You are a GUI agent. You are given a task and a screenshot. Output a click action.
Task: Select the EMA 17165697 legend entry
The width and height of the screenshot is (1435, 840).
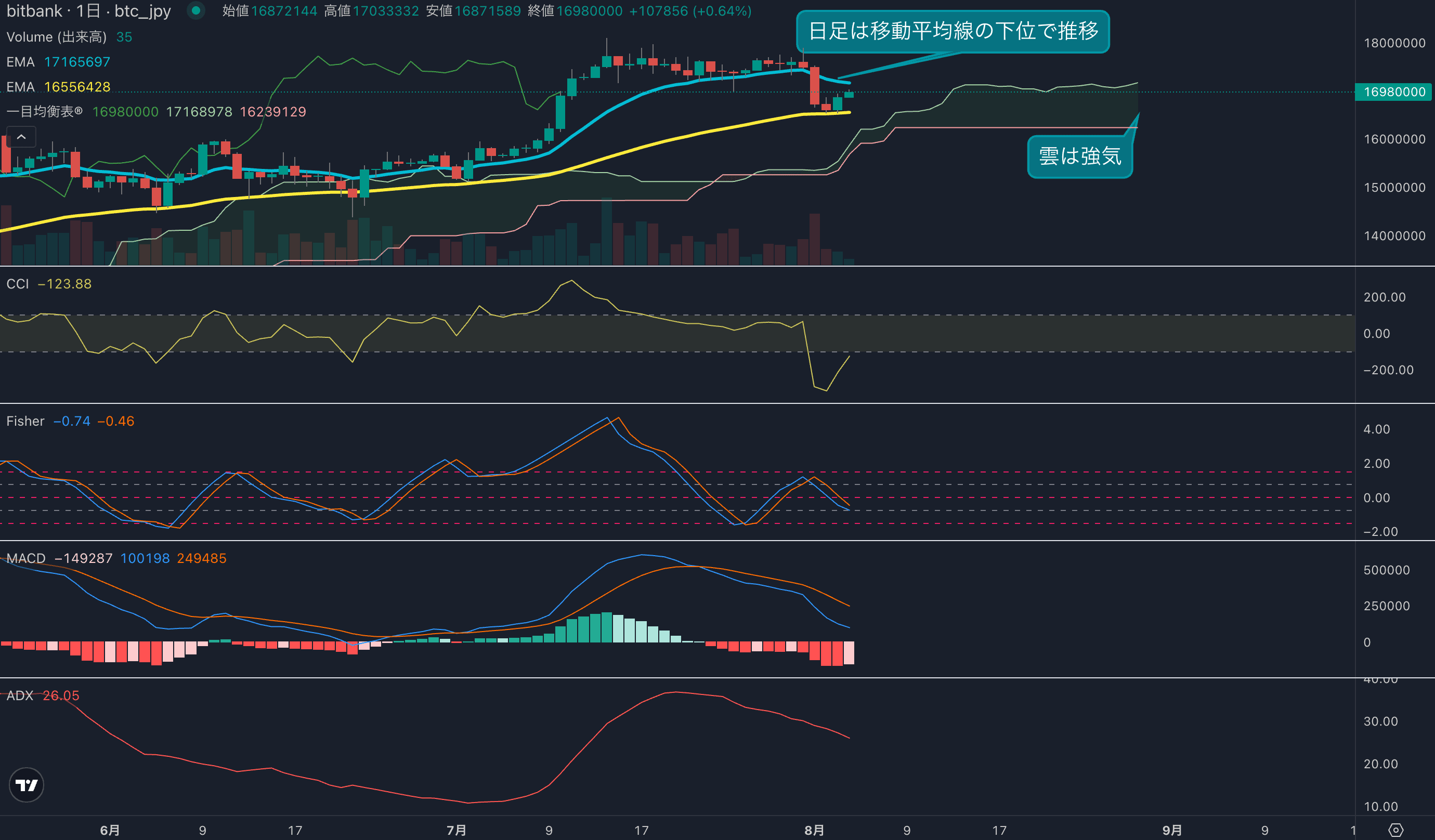coord(58,62)
